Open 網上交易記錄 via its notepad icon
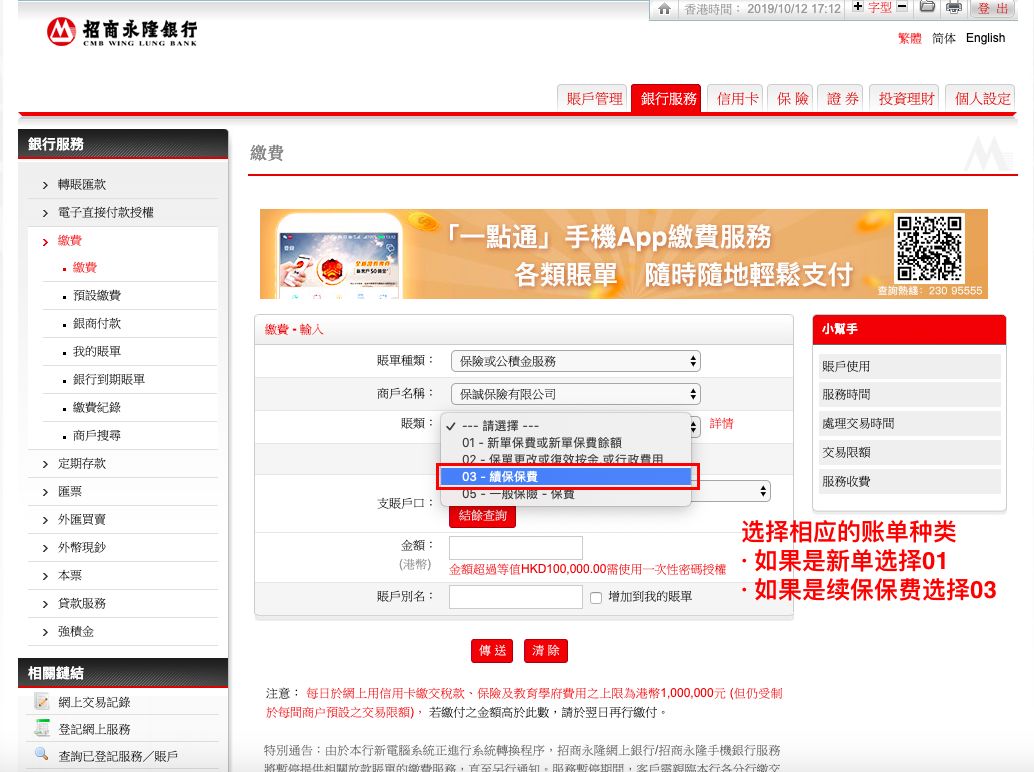1034x772 pixels. [x=42, y=701]
